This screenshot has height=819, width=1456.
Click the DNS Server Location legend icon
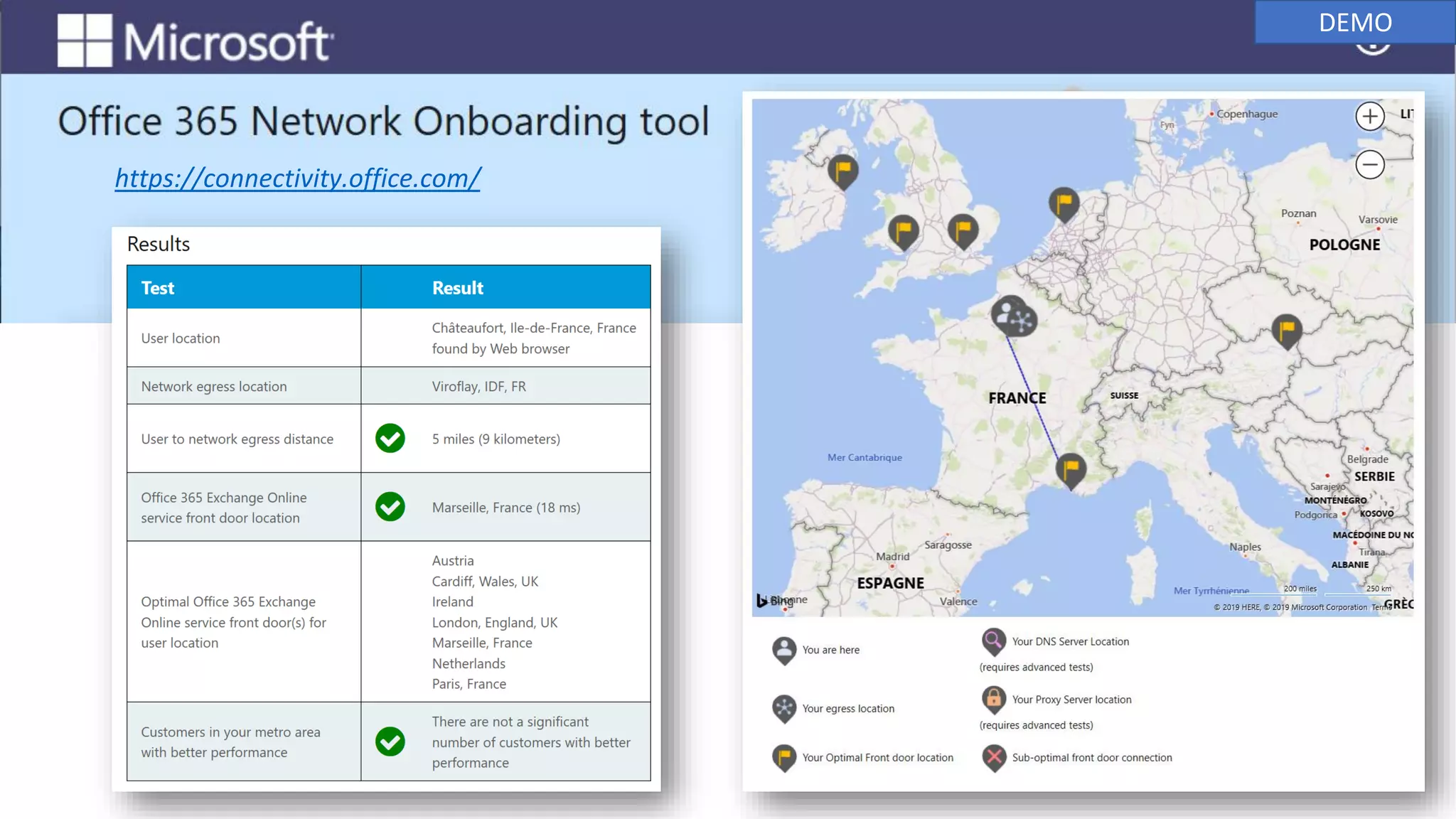click(x=994, y=641)
